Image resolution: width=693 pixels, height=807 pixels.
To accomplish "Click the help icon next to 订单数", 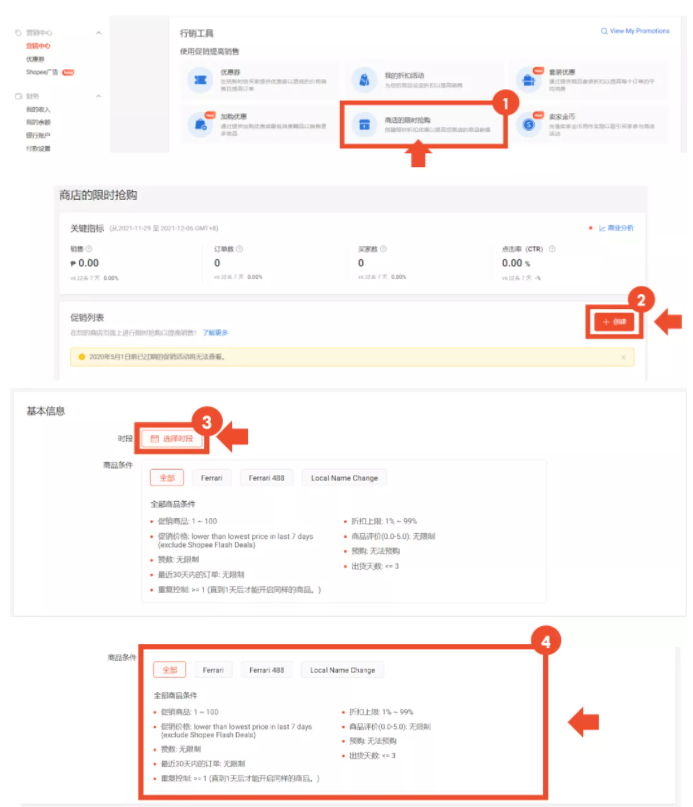I will click(x=239, y=249).
